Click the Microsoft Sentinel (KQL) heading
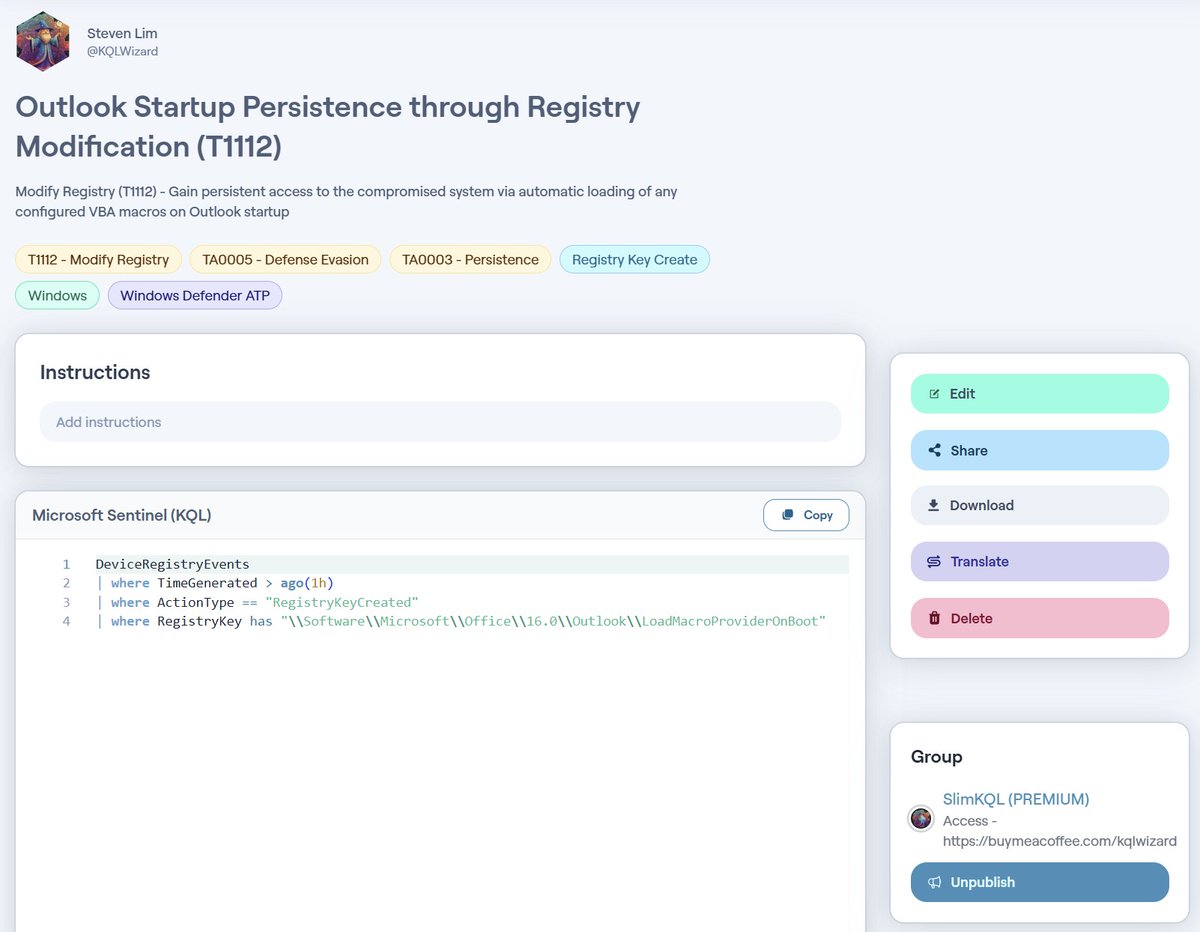The image size is (1200, 932). click(x=122, y=515)
